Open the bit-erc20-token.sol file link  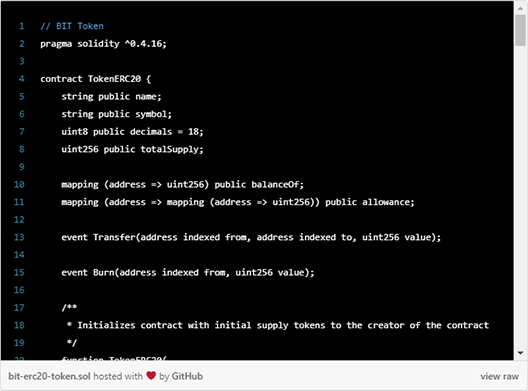tap(49, 376)
